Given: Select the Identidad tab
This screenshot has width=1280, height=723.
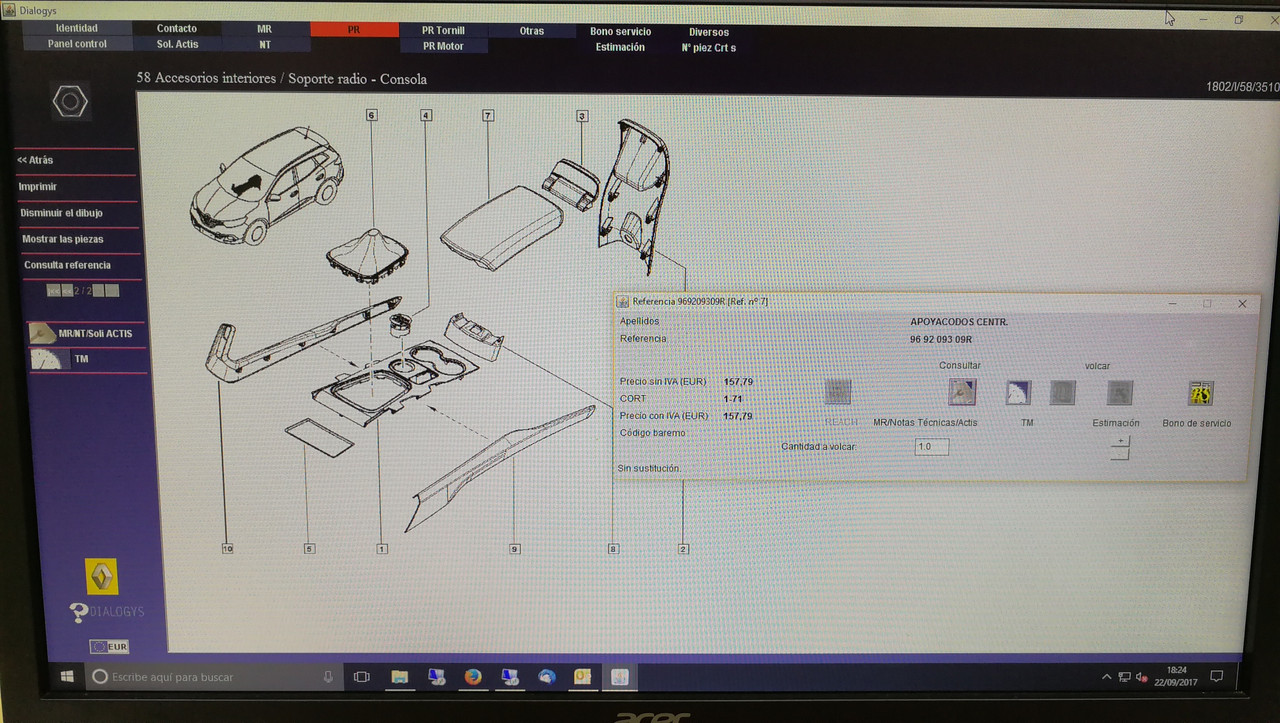Looking at the screenshot, I should point(77,30).
